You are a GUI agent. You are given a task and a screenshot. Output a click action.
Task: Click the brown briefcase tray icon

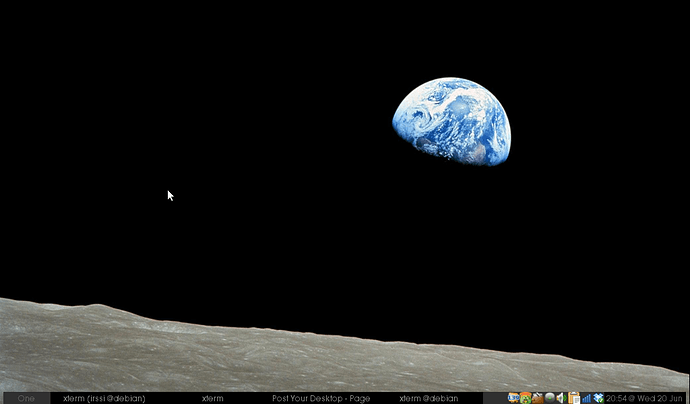[537, 398]
